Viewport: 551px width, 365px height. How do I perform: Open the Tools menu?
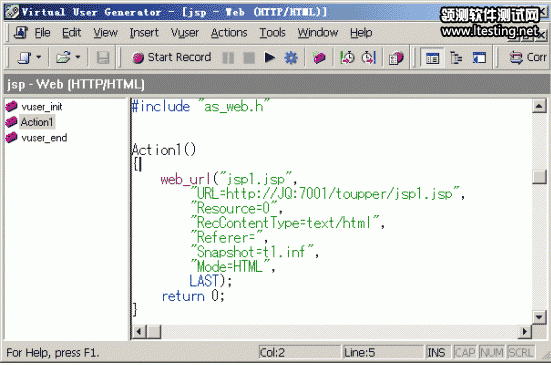(272, 33)
